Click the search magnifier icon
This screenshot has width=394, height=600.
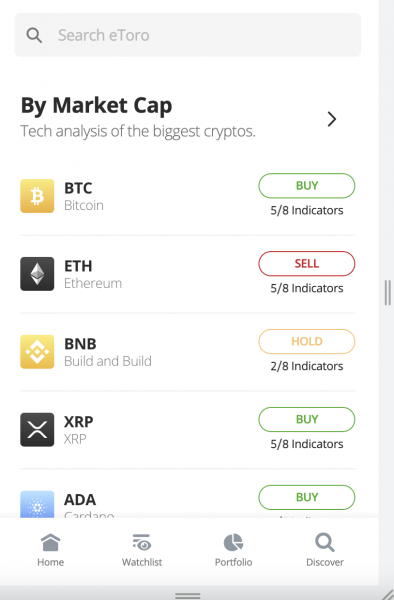[x=34, y=35]
